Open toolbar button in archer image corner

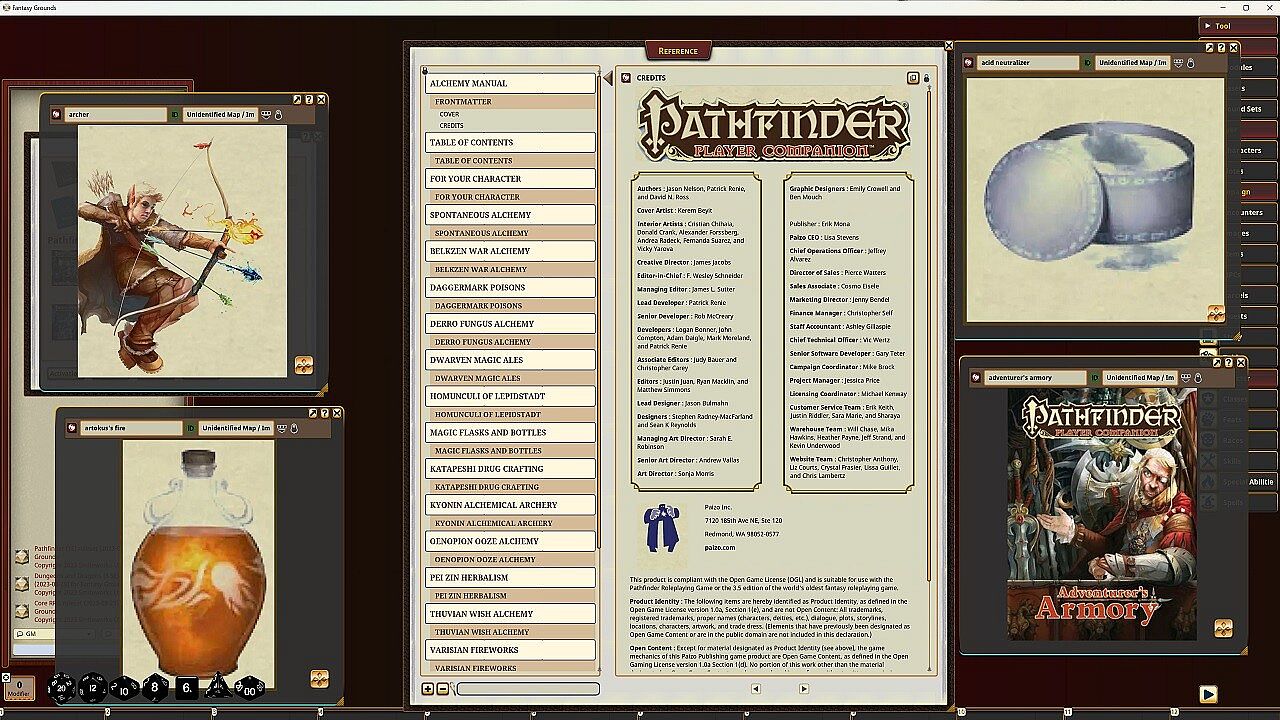pos(304,366)
